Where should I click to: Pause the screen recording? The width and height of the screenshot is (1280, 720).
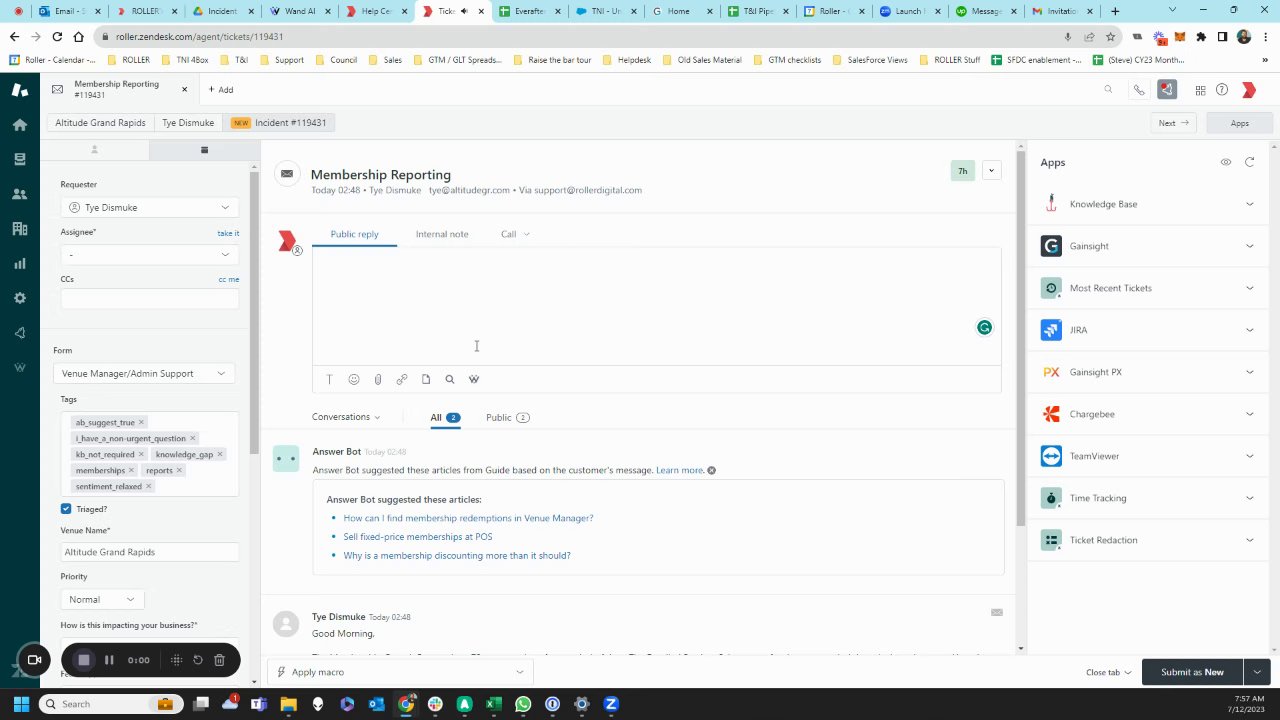pyautogui.click(x=109, y=660)
